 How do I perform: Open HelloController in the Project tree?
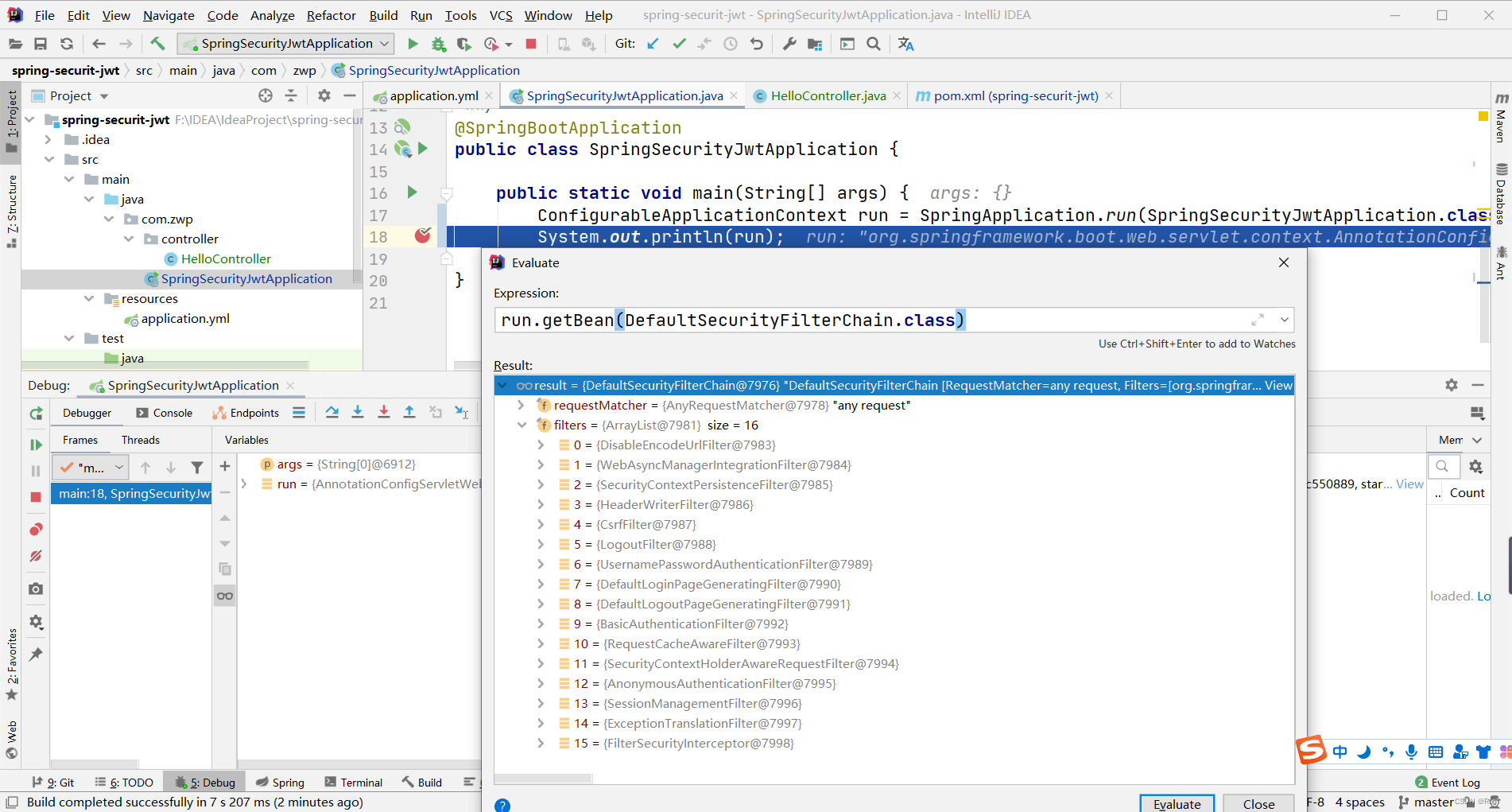click(226, 258)
